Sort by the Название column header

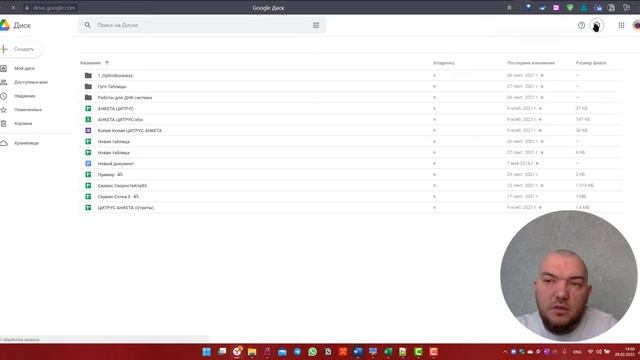pyautogui.click(x=90, y=63)
